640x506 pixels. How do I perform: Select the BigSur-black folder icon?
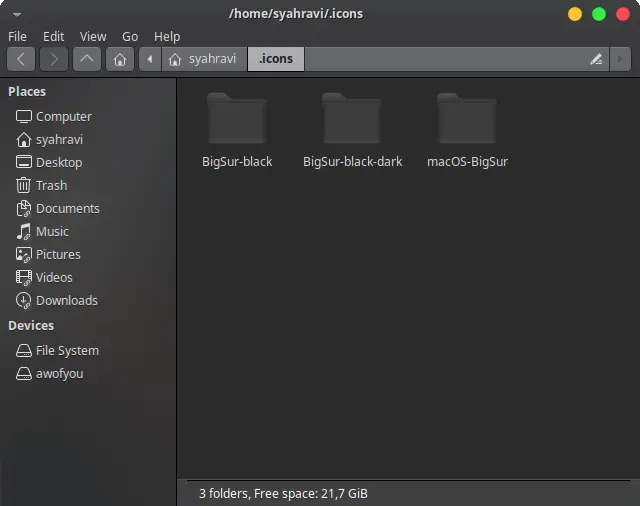pos(237,118)
